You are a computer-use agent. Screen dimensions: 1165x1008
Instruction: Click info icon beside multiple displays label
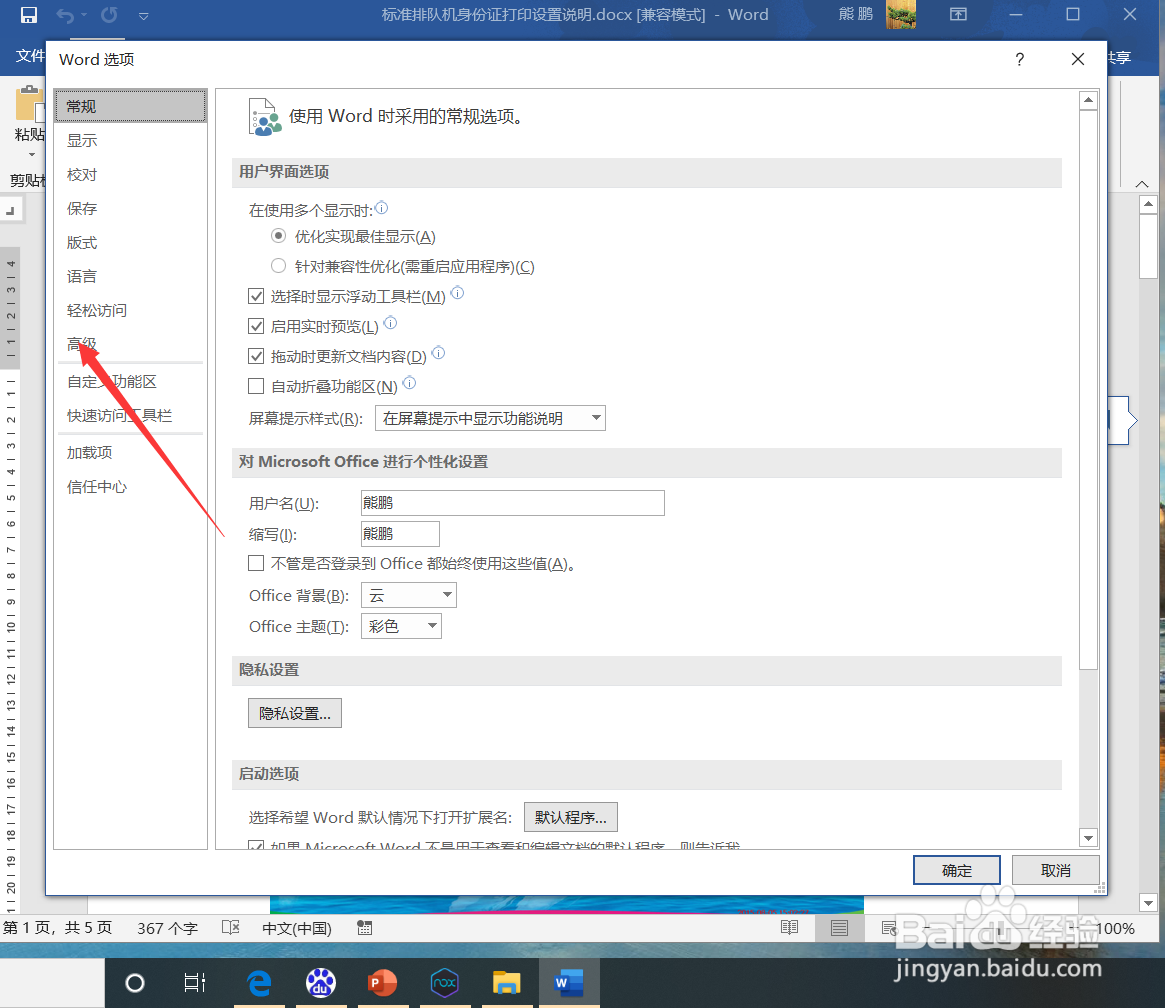381,208
